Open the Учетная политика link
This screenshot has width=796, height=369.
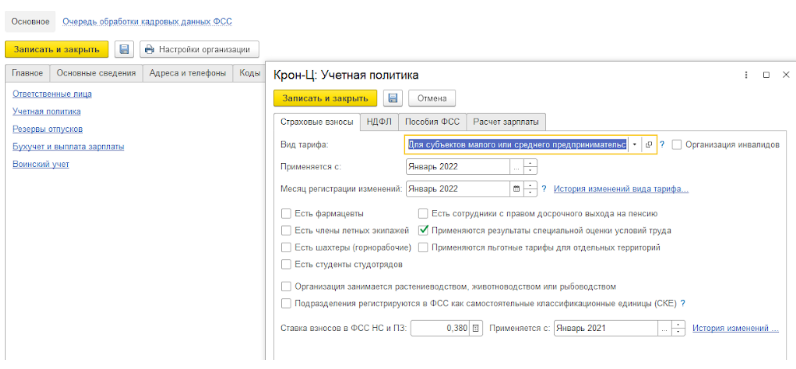pyautogui.click(x=47, y=111)
